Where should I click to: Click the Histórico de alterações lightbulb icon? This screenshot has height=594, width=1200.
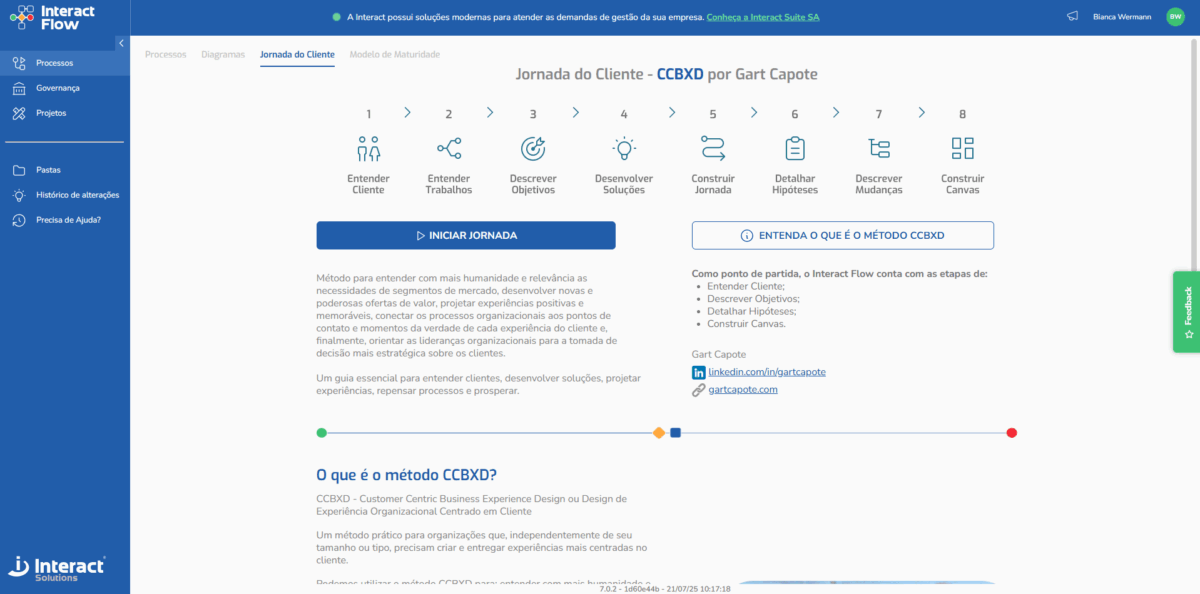tap(19, 195)
